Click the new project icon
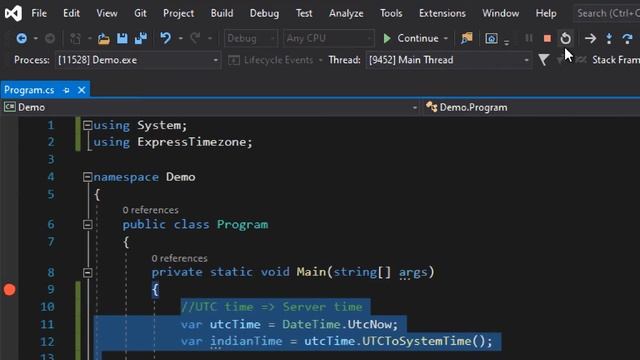The image size is (640, 360). click(76, 38)
